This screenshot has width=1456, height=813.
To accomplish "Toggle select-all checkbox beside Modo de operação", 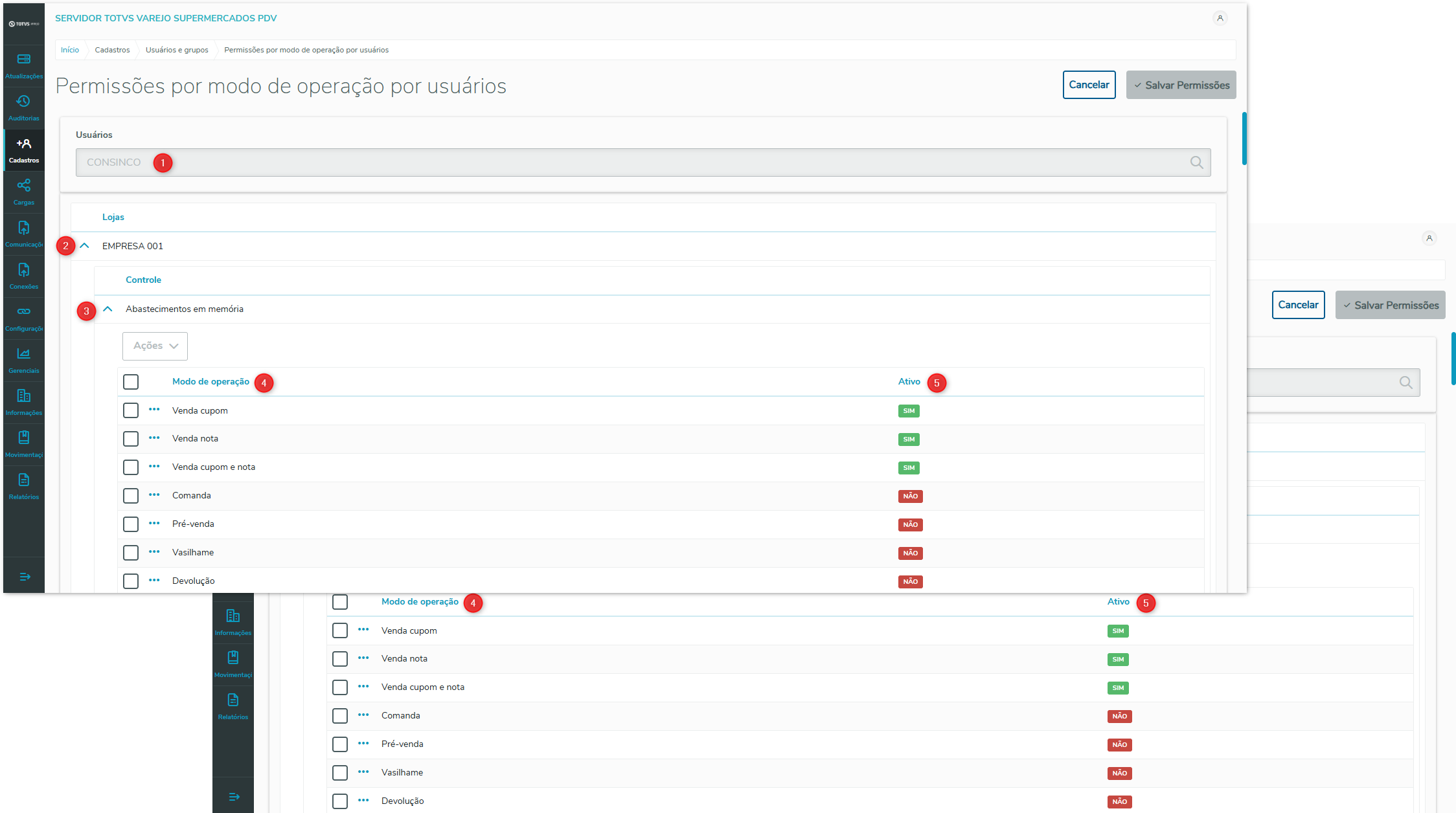I will point(131,382).
